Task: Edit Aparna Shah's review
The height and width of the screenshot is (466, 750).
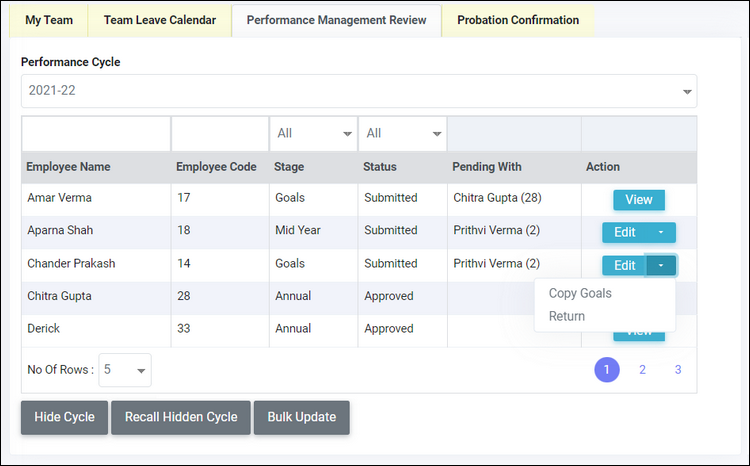Action: click(625, 232)
